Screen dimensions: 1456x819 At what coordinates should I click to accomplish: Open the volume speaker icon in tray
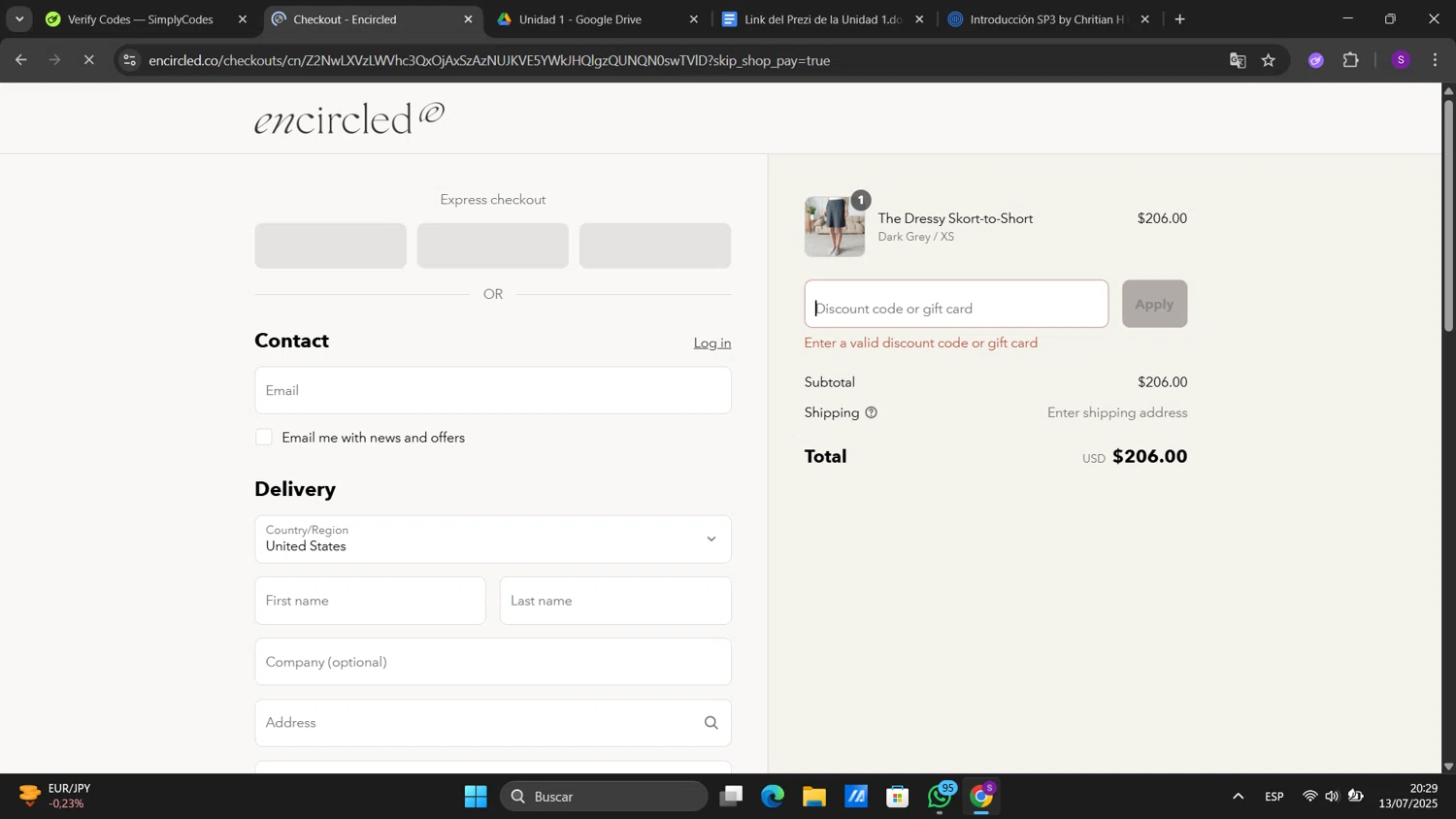(x=1332, y=797)
